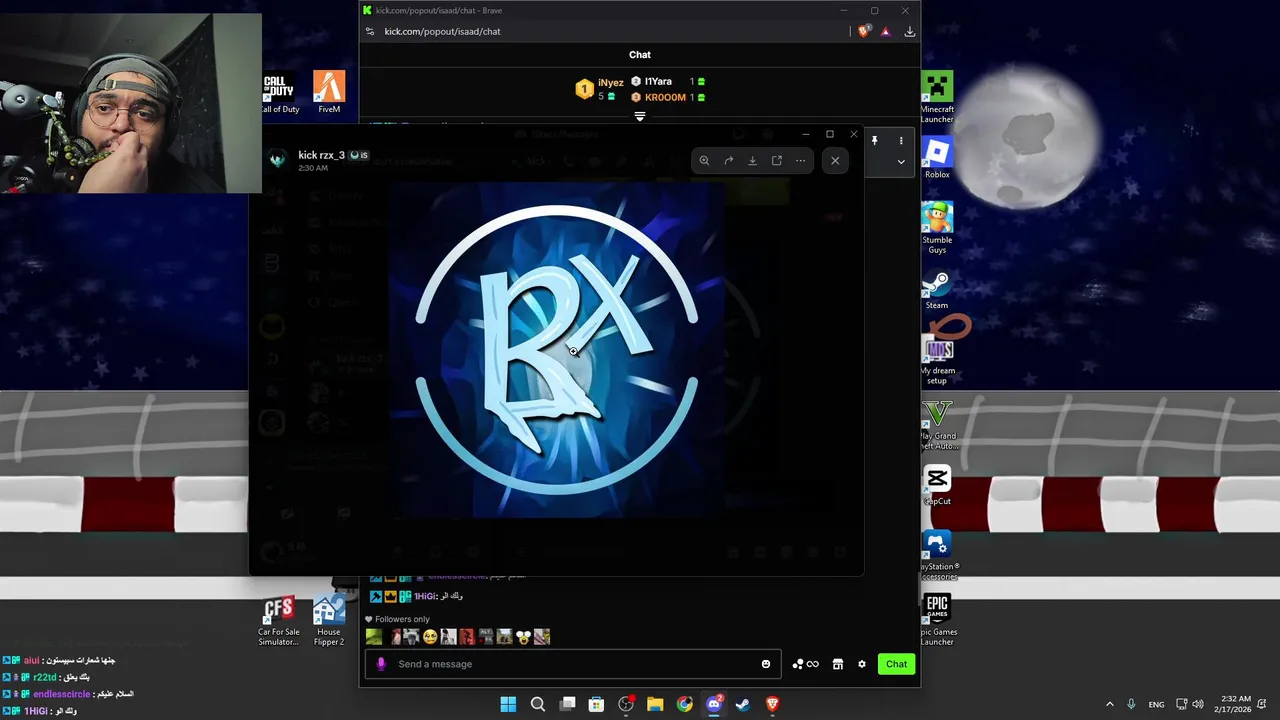Open Steam from the taskbar
This screenshot has height=720, width=1280.
coord(743,704)
